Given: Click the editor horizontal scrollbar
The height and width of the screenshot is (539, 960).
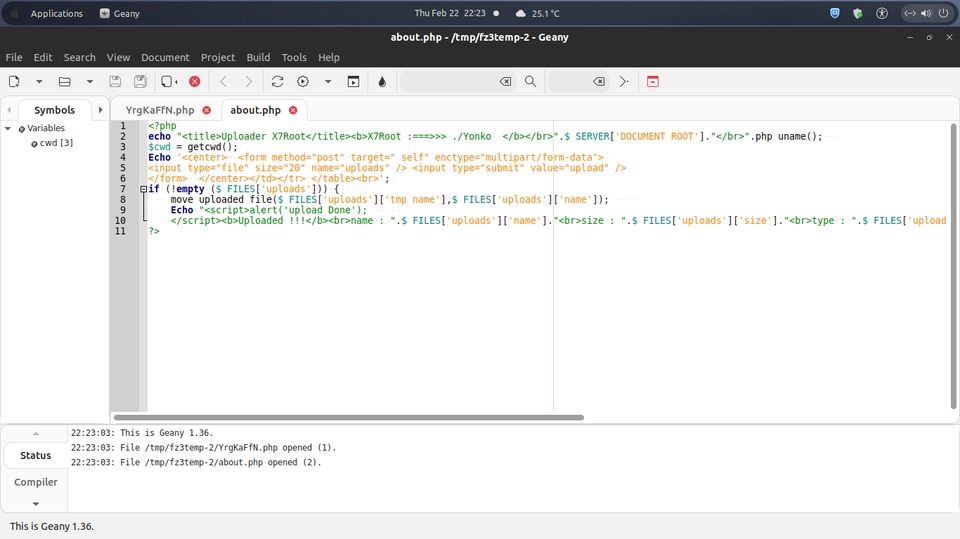Looking at the screenshot, I should tap(348, 418).
